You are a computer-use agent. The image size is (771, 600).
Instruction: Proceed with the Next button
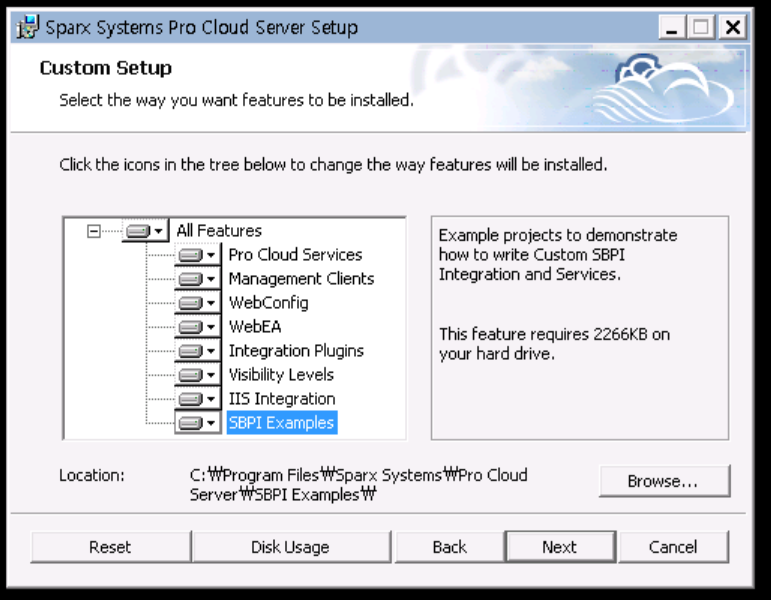point(561,547)
